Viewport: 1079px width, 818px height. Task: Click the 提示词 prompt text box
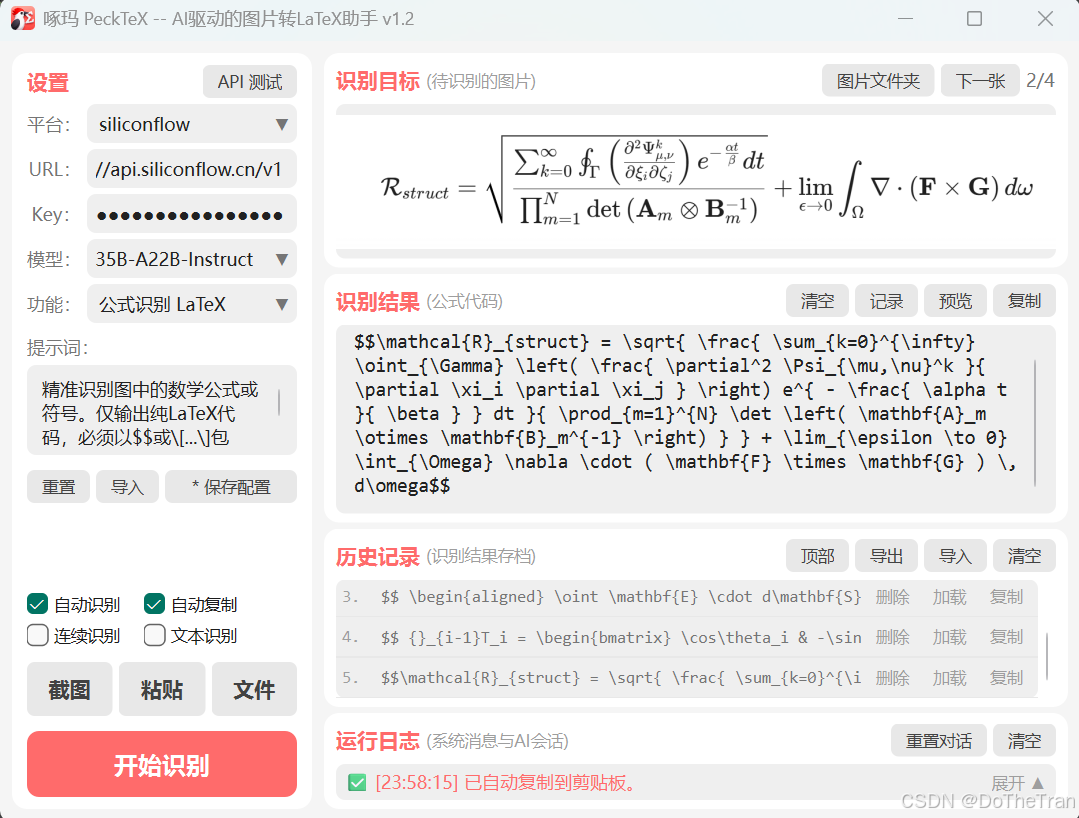click(x=162, y=410)
